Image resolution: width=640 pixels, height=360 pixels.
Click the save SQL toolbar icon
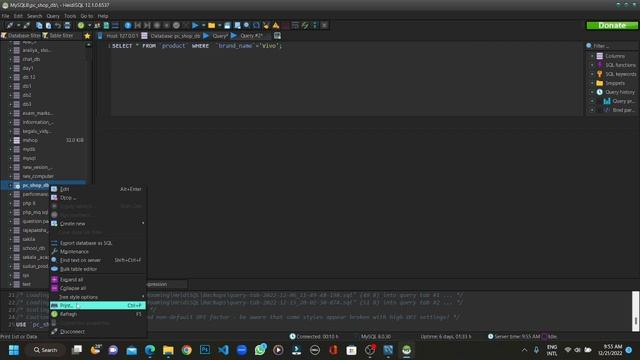tap(227, 25)
